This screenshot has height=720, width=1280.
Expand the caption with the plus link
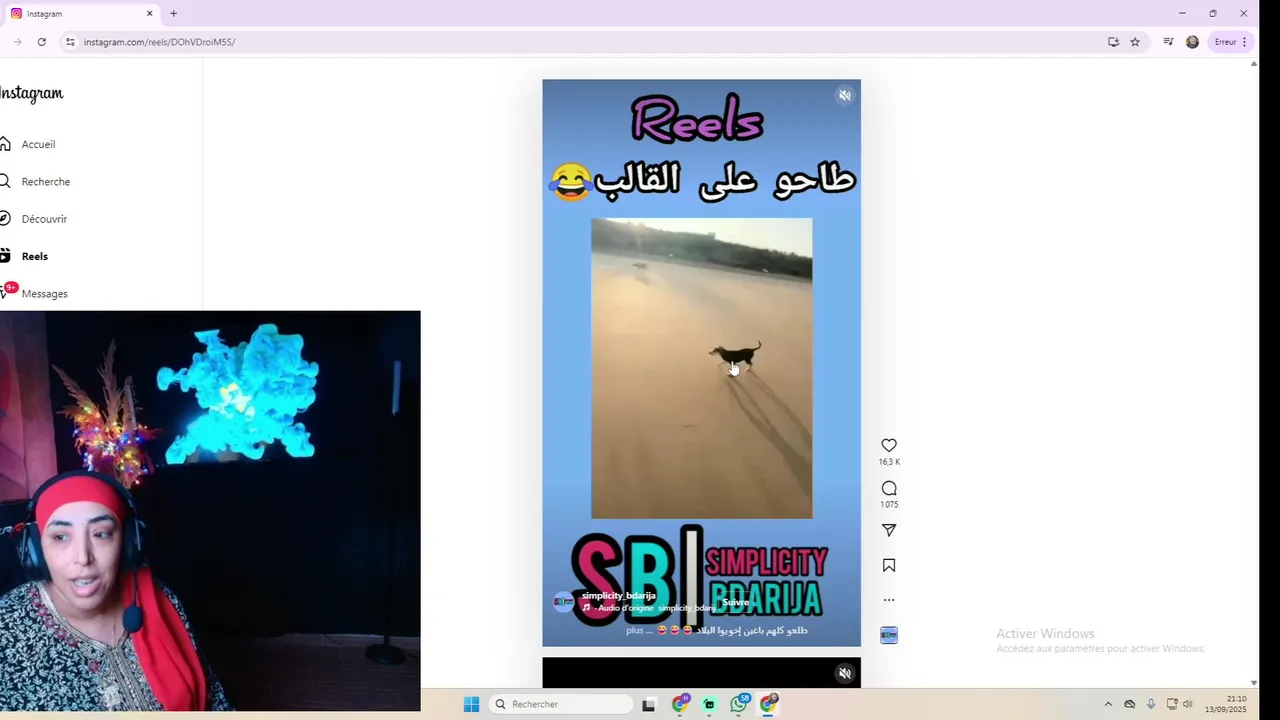637,630
